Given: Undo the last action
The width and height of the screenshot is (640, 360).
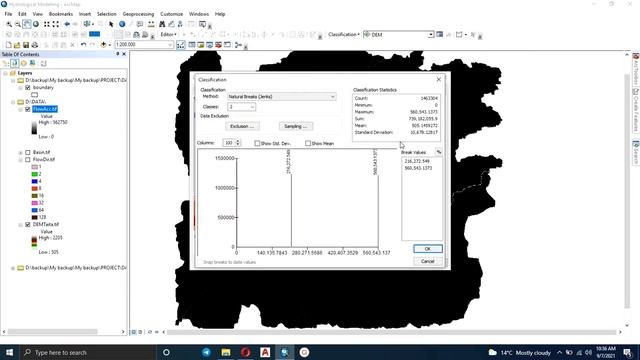Looking at the screenshot, I should 83,44.
